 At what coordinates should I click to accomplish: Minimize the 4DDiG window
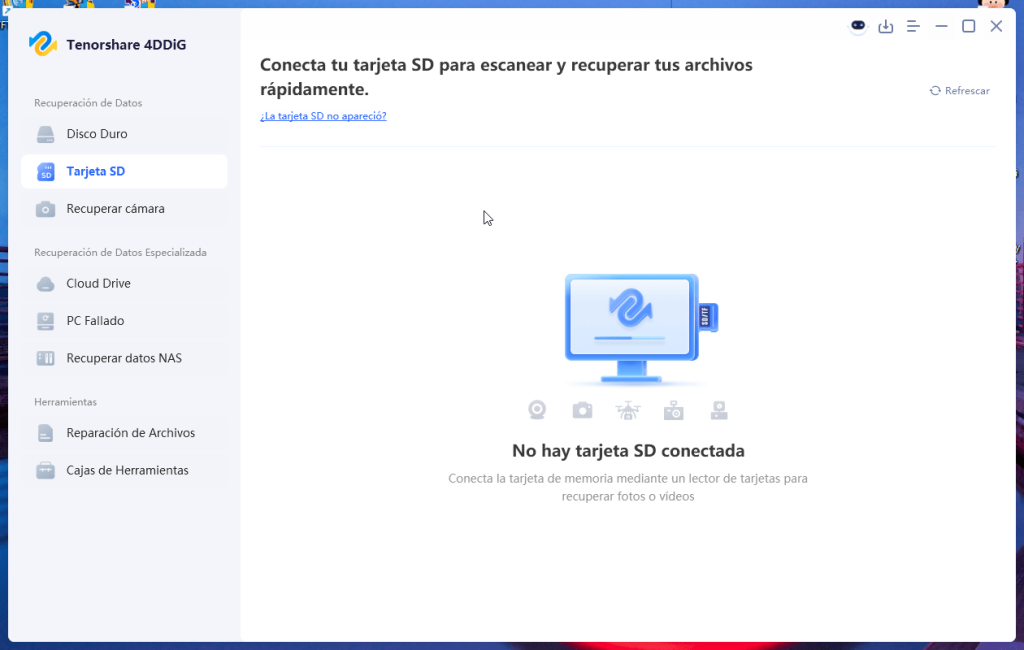point(941,26)
